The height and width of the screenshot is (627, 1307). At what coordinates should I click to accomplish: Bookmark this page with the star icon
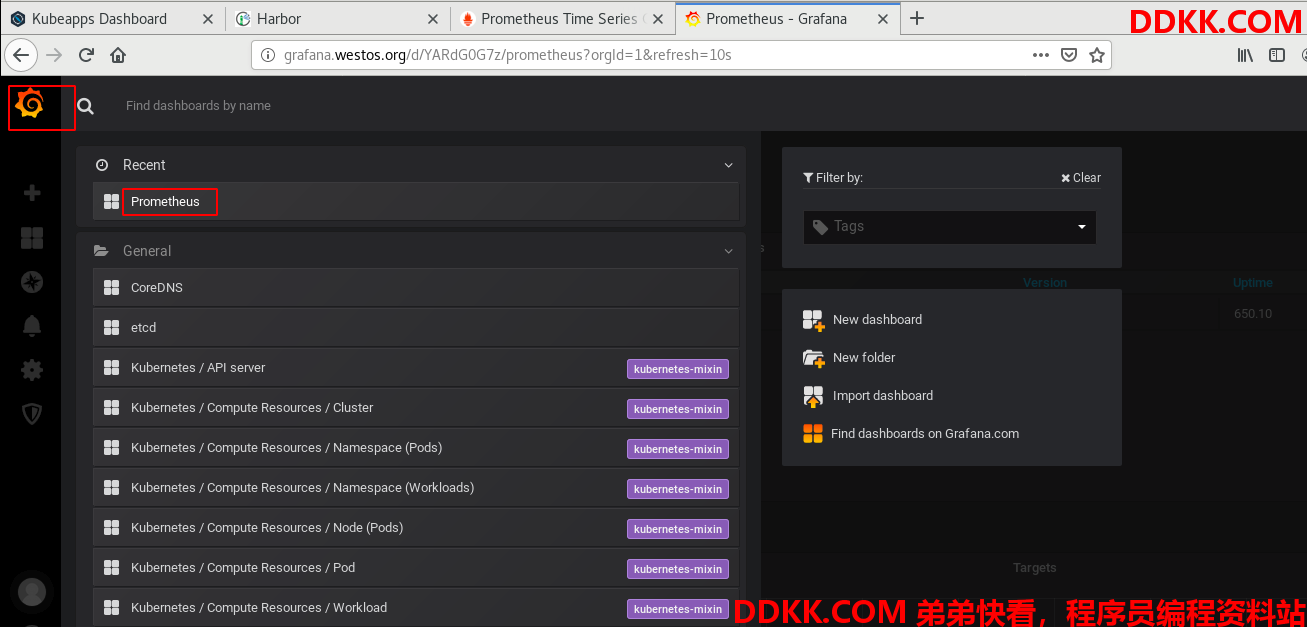(x=1097, y=55)
